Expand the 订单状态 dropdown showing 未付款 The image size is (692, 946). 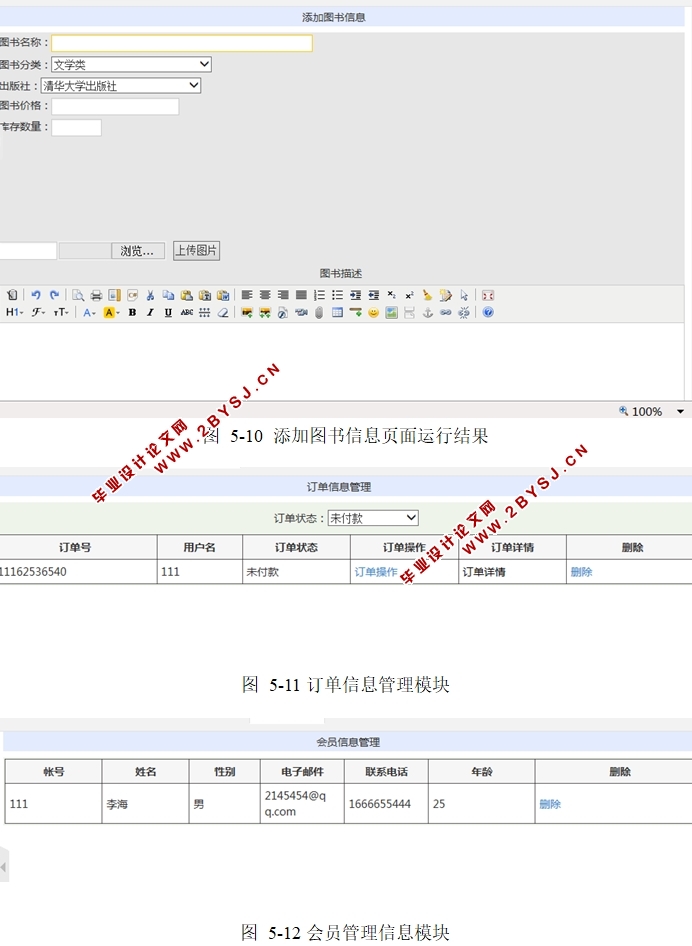(x=373, y=518)
